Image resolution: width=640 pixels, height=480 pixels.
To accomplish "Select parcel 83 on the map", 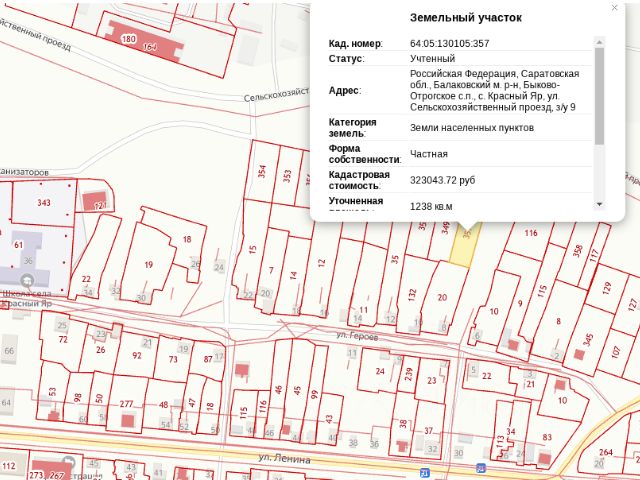I will coord(547,437).
